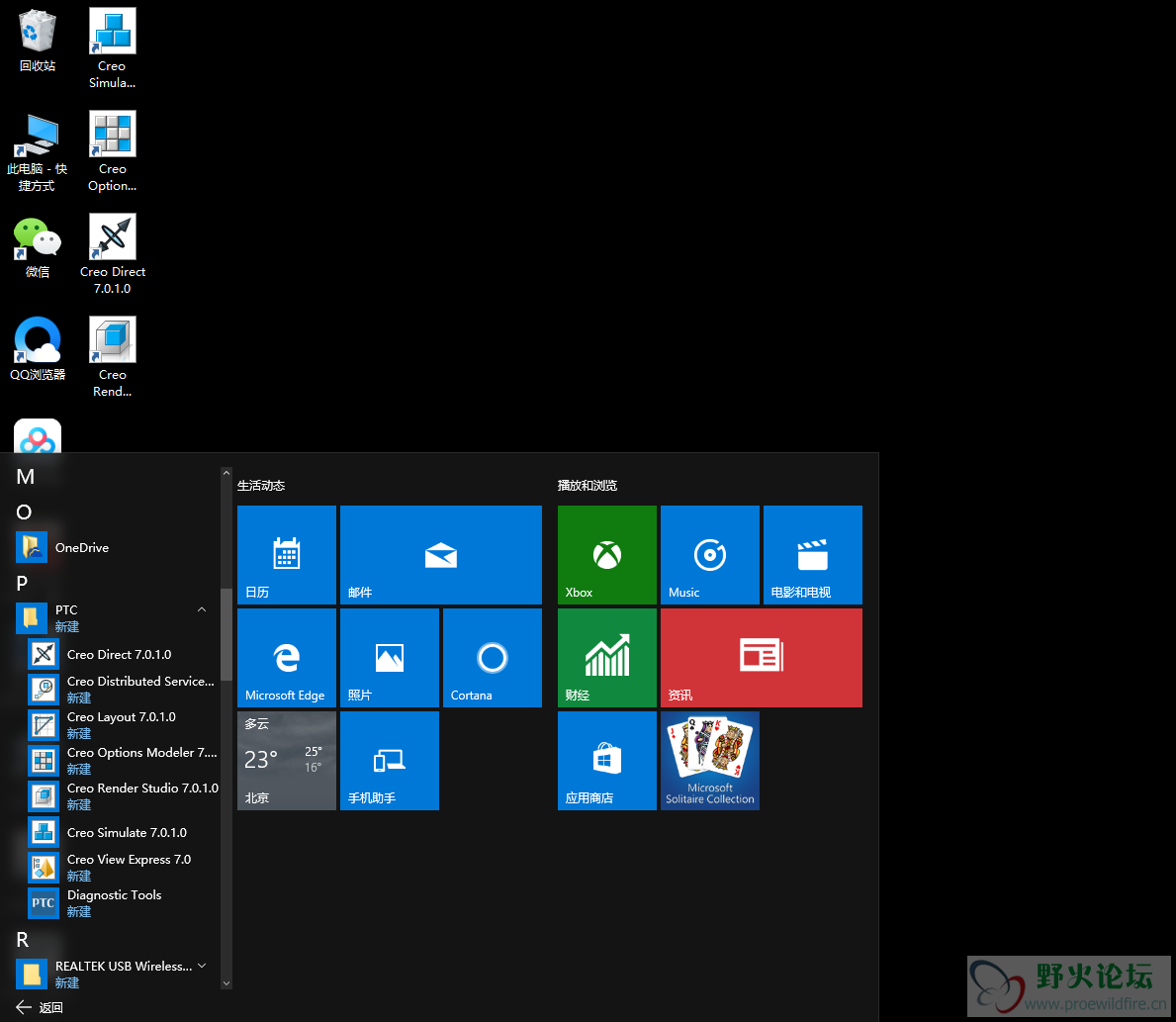The width and height of the screenshot is (1176, 1022).
Task: Open the Music tile
Action: coord(709,554)
